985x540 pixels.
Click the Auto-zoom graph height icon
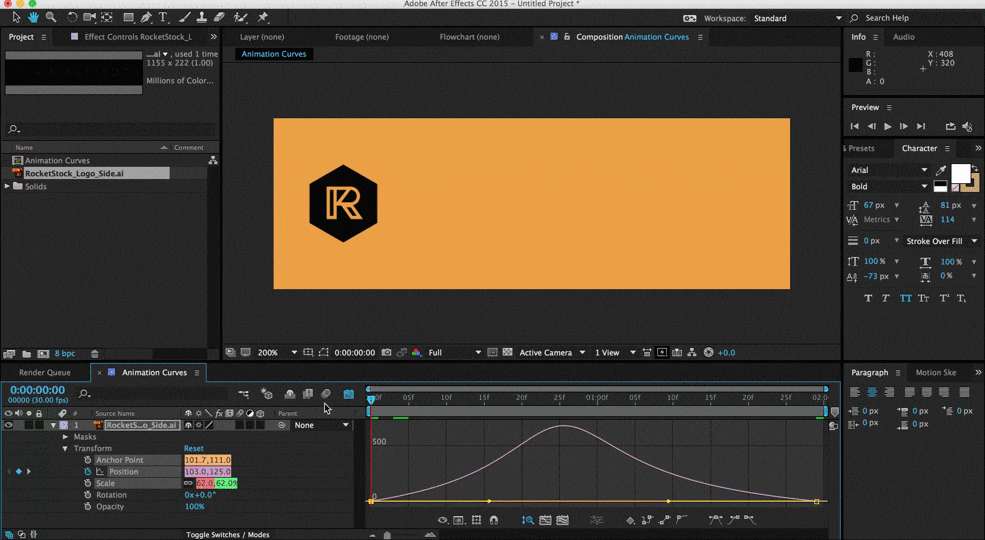click(528, 520)
